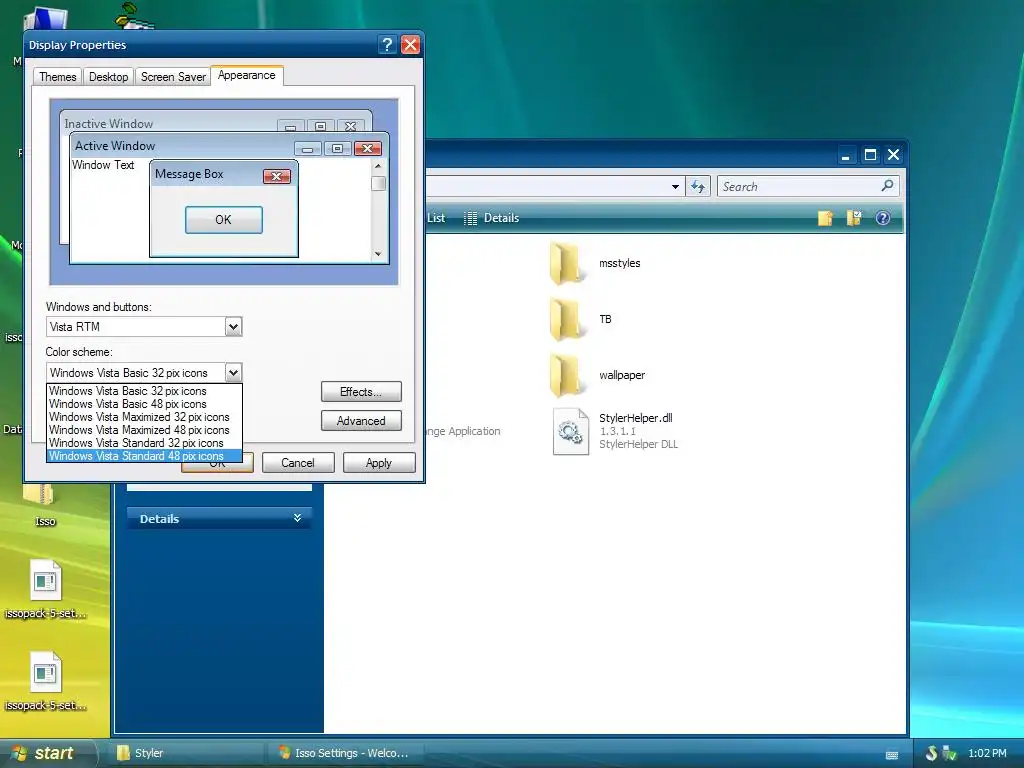This screenshot has height=768, width=1024.
Task: Click preview window scrollbar up arrow
Action: (378, 167)
